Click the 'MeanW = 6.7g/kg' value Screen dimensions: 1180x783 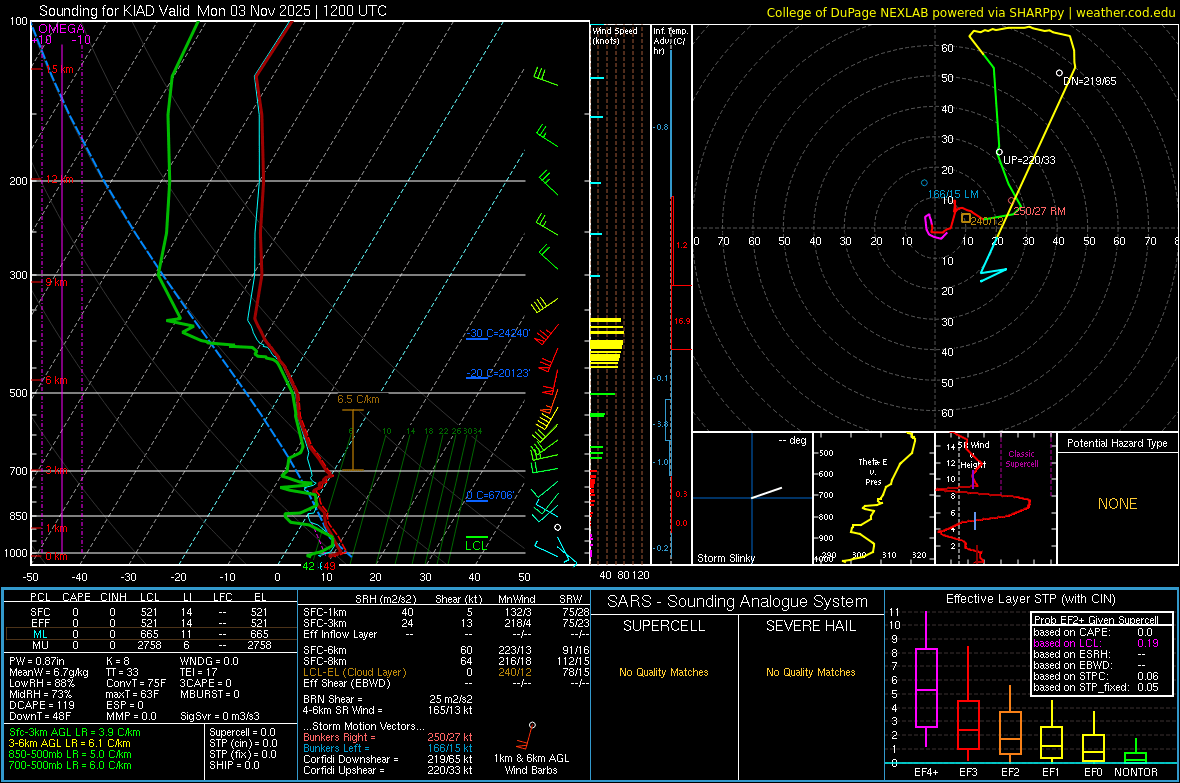click(x=48, y=672)
